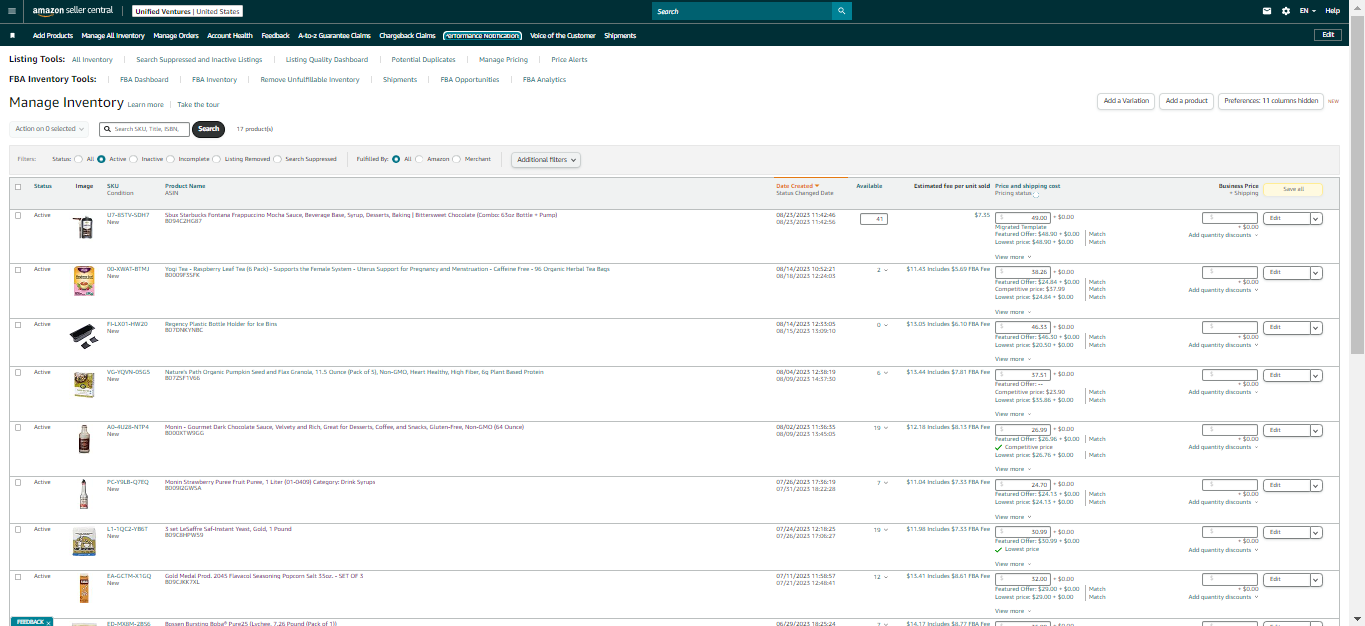Screen dimensions: 1365x626
Task: Click the LeSaffre Instant Yeast thumbnail
Action: pyautogui.click(x=84, y=541)
